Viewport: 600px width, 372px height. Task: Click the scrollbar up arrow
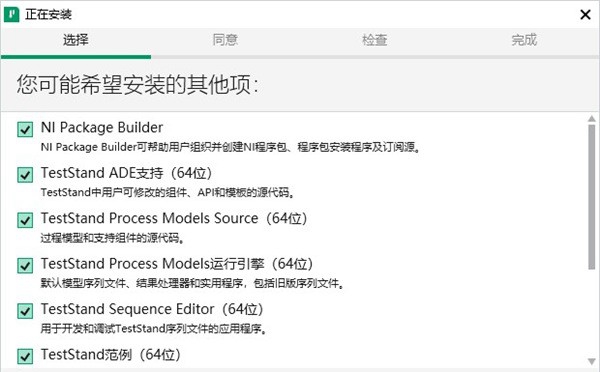[592, 119]
